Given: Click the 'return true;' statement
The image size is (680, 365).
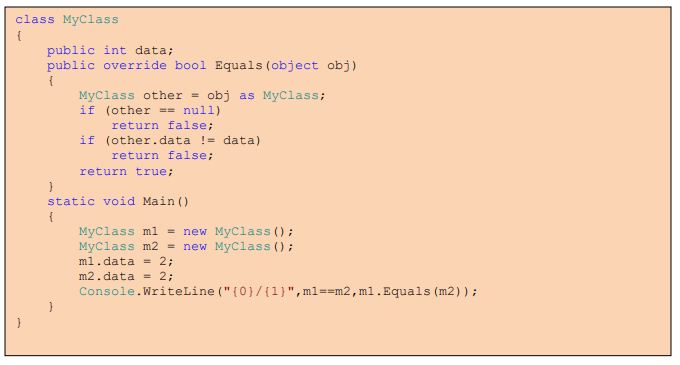Looking at the screenshot, I should (x=126, y=171).
